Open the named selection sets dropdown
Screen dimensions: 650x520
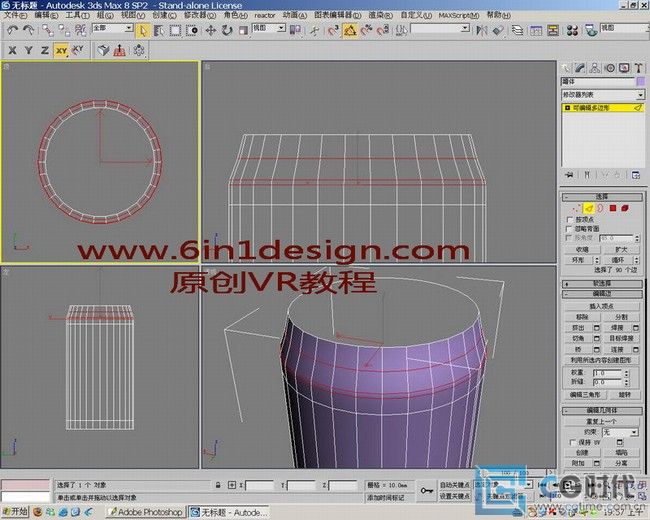(440, 28)
